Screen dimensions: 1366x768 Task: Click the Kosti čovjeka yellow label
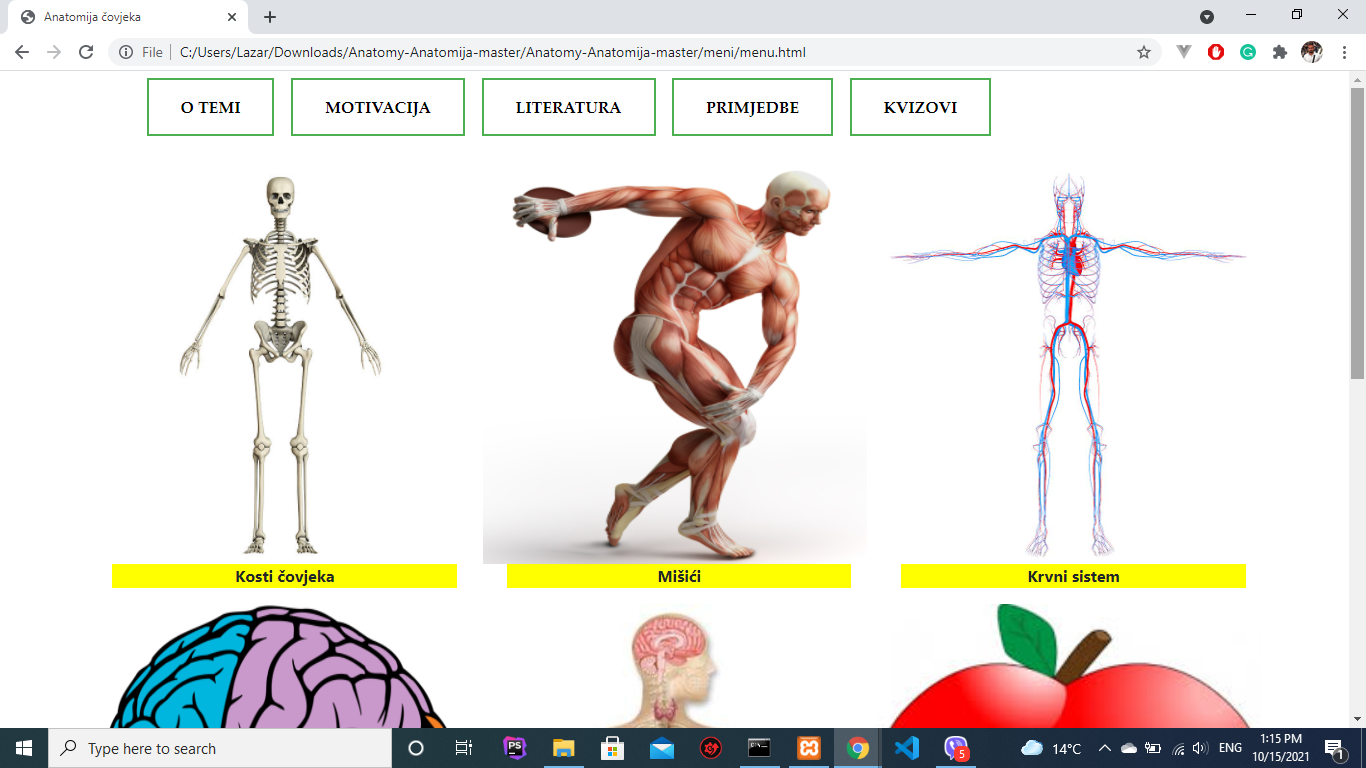(x=285, y=576)
